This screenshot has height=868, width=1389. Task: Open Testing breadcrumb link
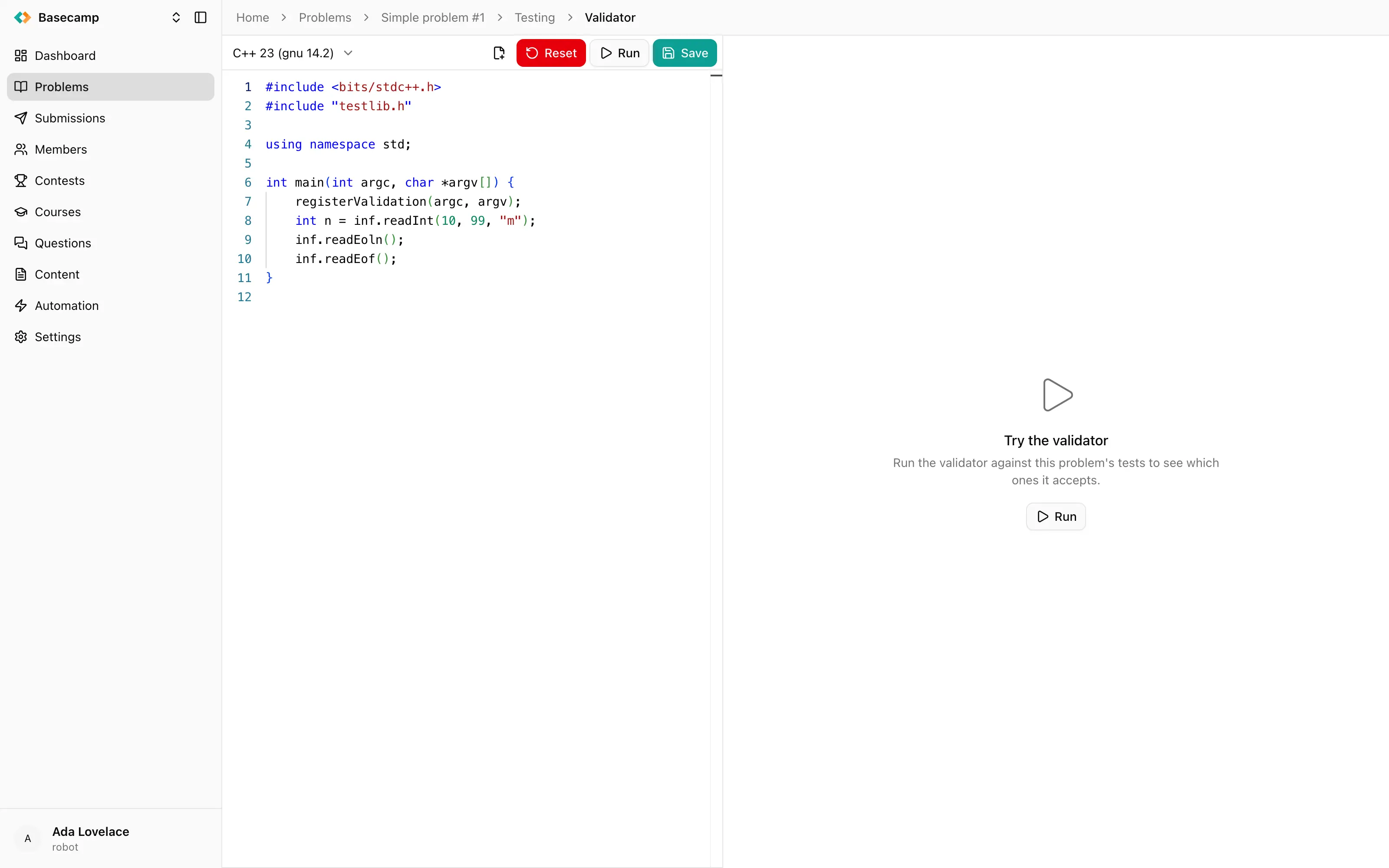tap(534, 17)
